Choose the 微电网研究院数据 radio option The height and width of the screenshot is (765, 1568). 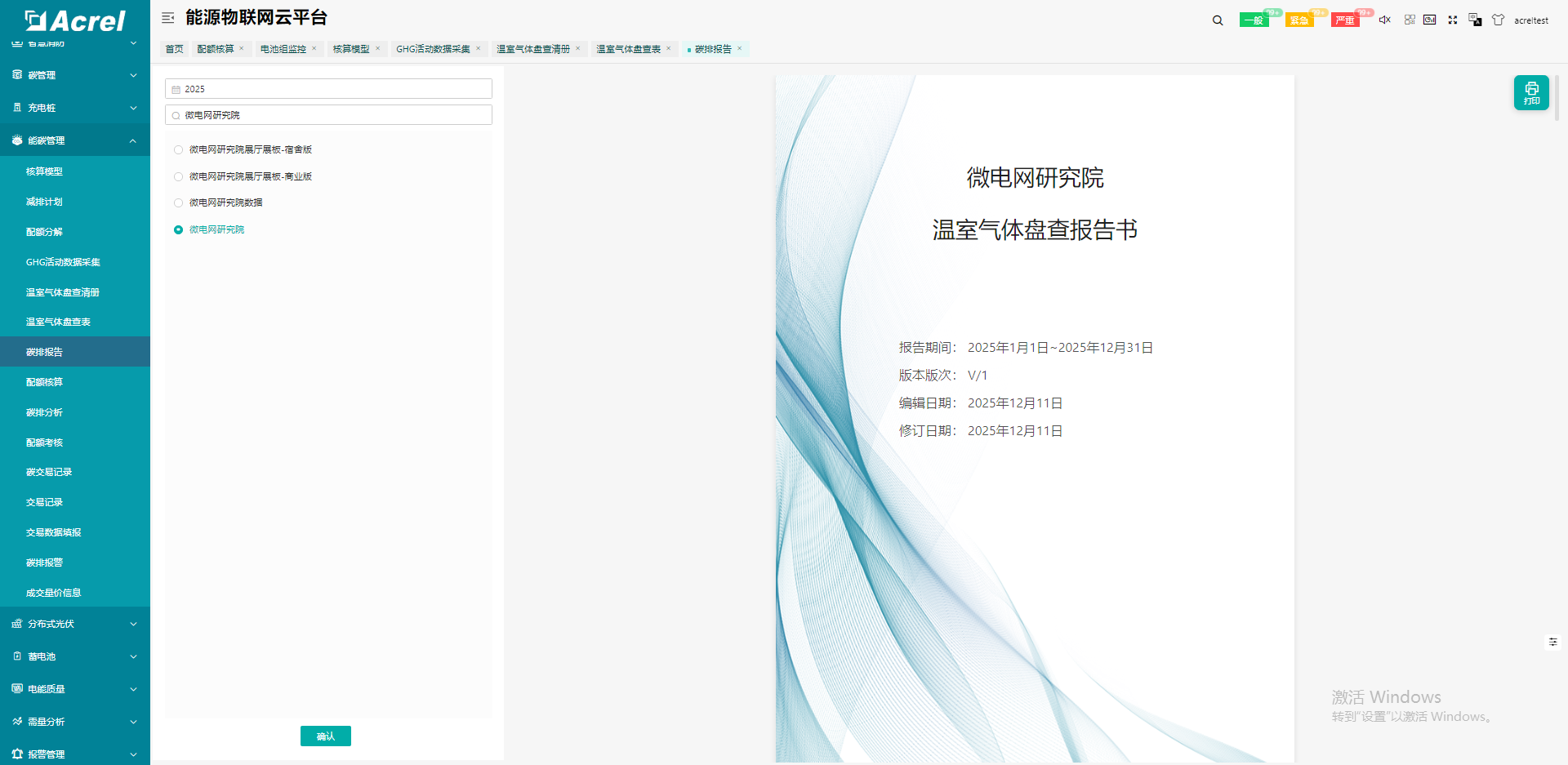(178, 203)
